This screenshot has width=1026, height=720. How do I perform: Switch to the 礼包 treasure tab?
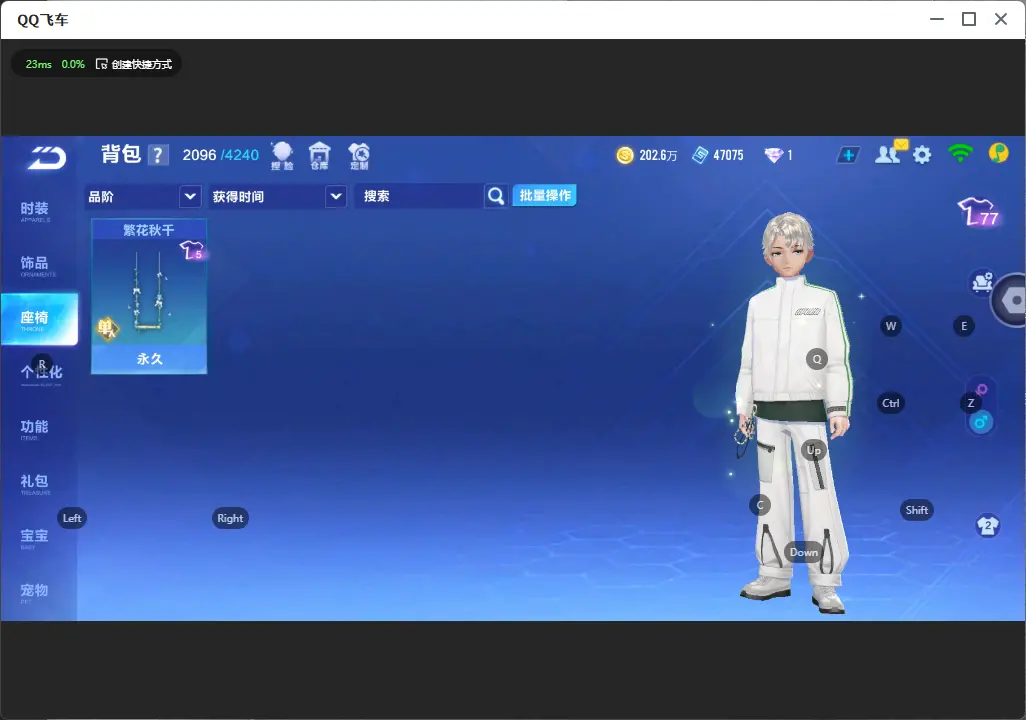pyautogui.click(x=35, y=483)
